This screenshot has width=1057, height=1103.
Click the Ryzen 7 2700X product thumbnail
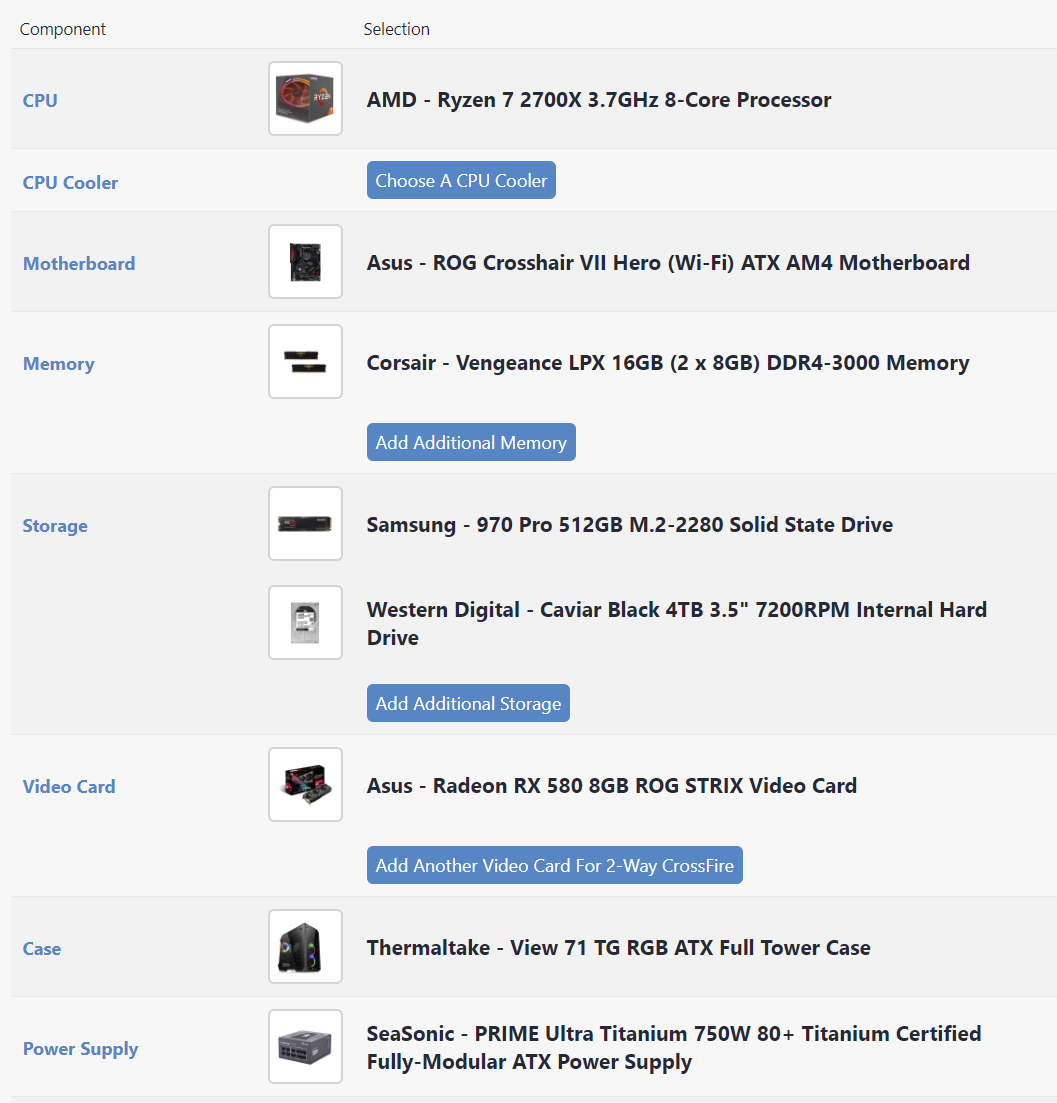305,99
